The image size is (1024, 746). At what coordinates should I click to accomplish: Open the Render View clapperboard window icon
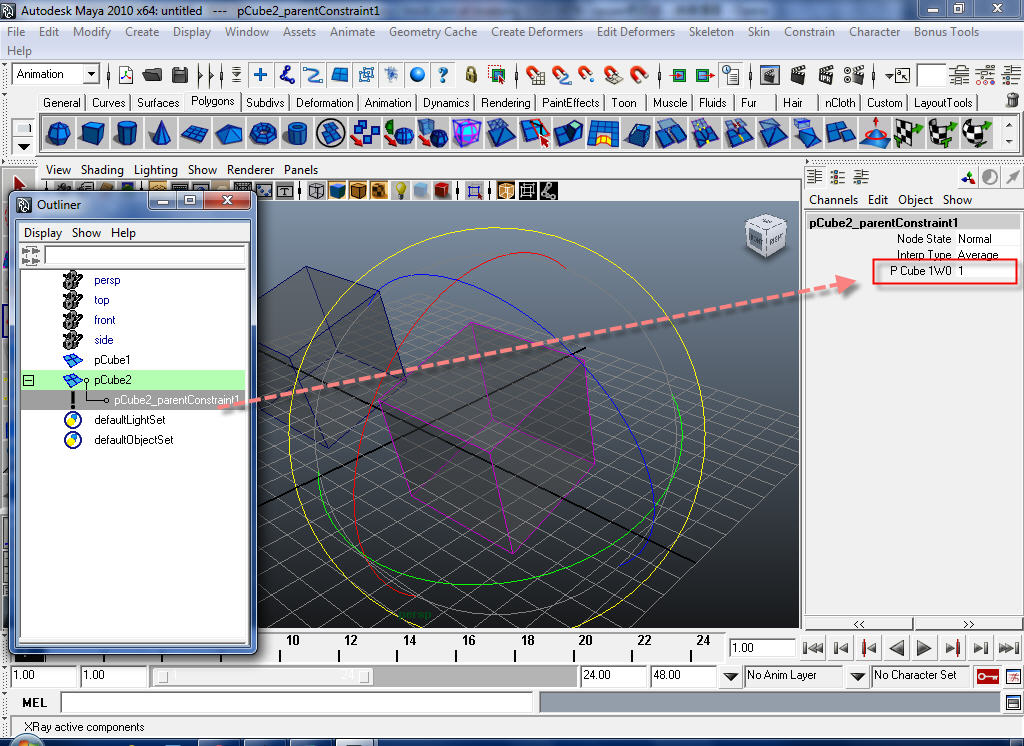coord(770,75)
